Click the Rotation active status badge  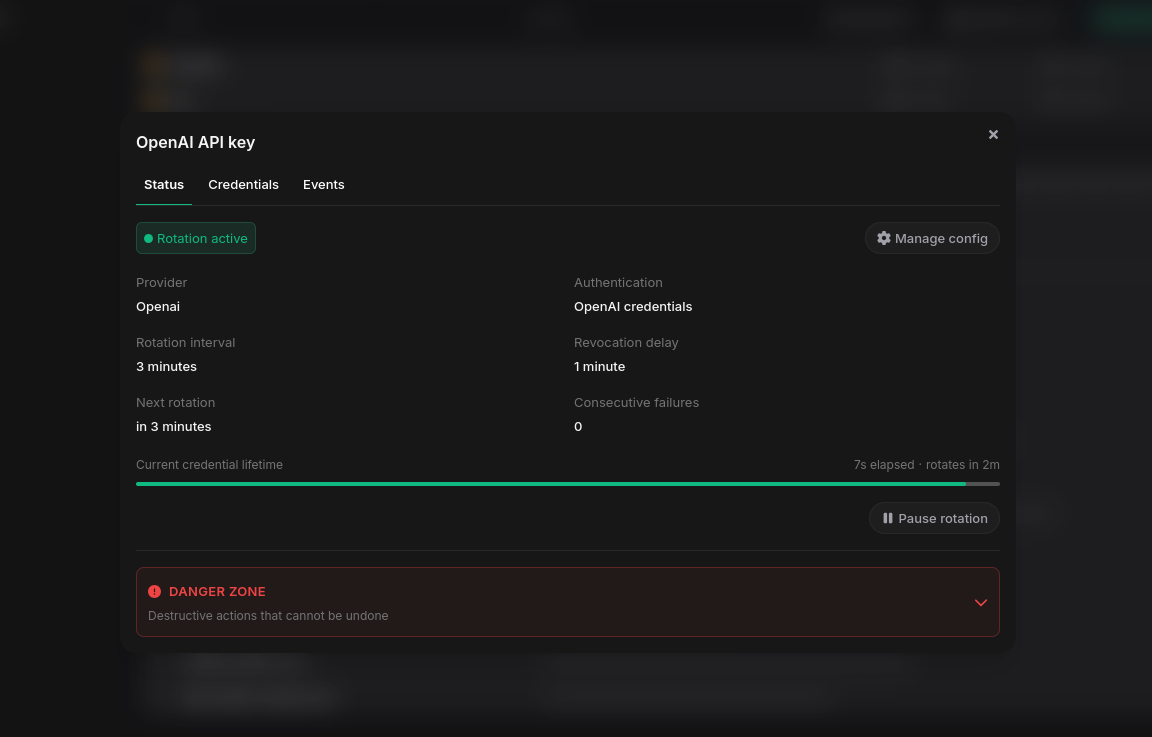(195, 238)
